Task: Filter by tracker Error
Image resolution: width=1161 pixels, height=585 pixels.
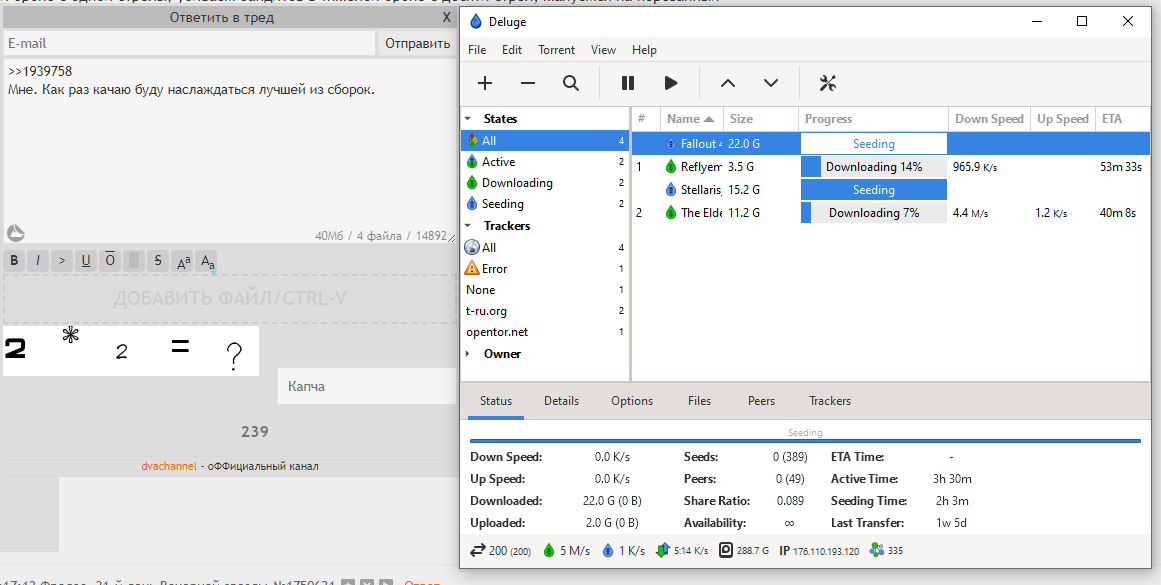Action: [545, 269]
